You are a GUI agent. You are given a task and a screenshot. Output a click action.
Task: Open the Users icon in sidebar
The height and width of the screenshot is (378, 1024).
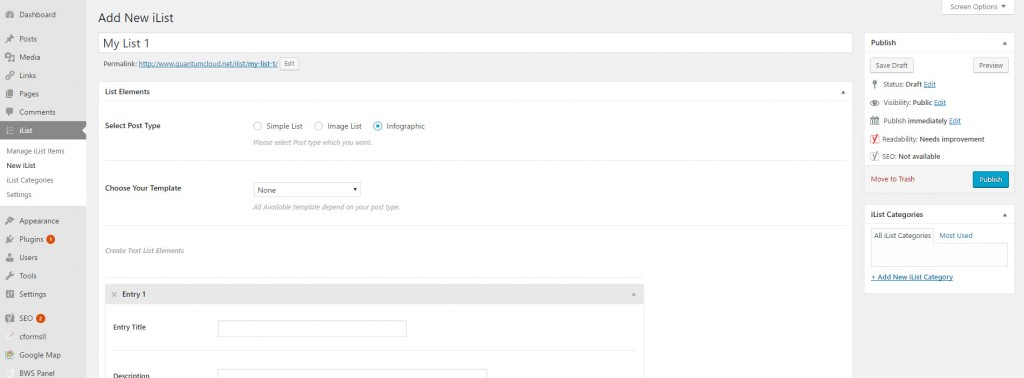pos(10,257)
